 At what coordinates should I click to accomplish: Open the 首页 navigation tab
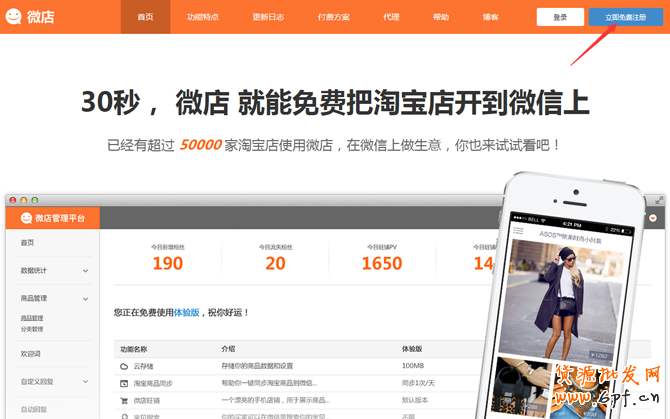(x=145, y=17)
